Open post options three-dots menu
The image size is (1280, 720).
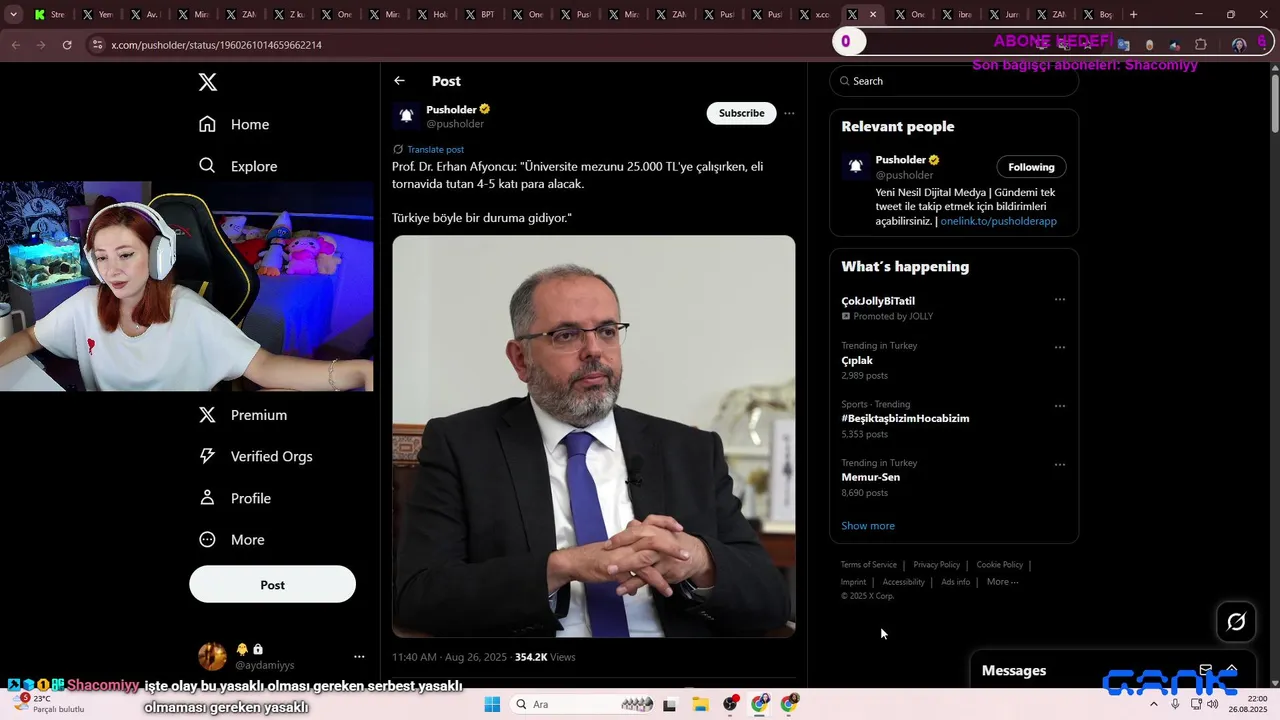789,113
